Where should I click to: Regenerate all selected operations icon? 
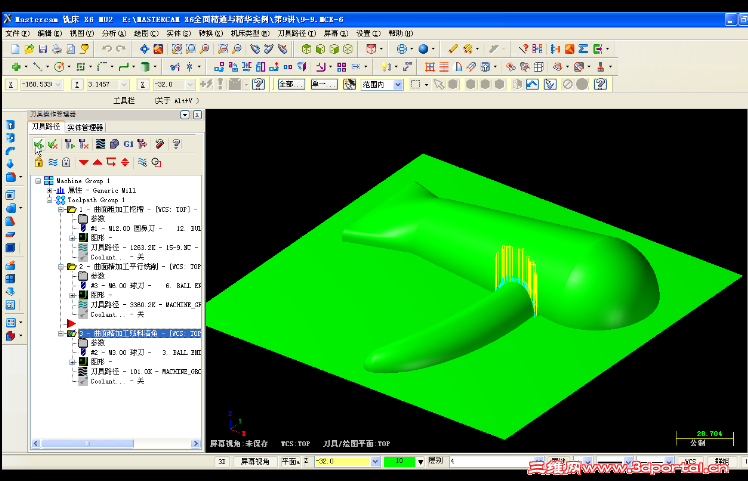[x=70, y=144]
